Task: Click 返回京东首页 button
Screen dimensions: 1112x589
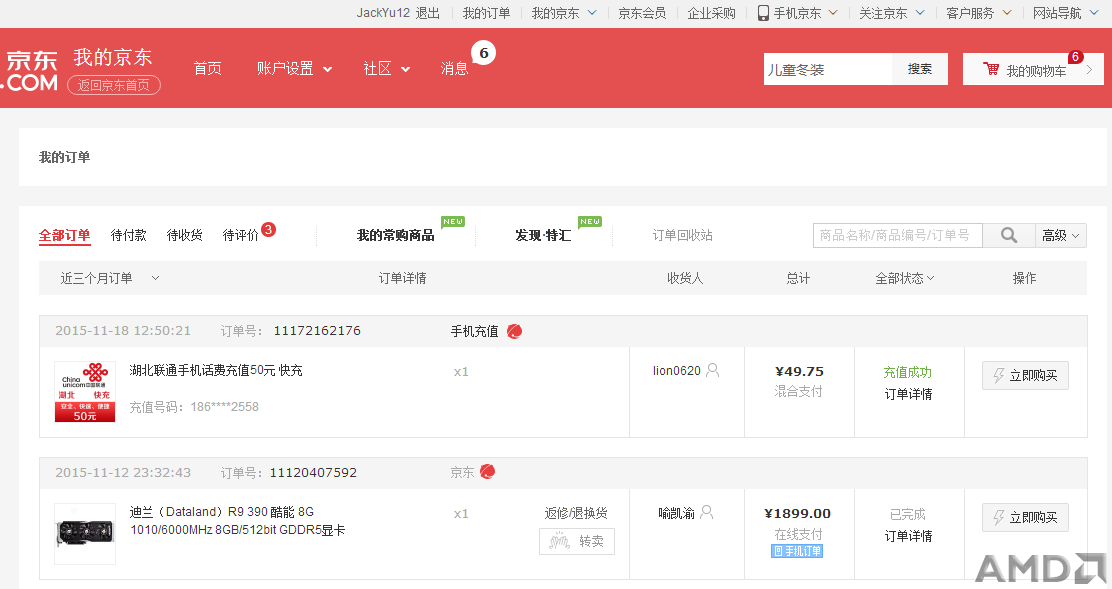Action: 113,85
